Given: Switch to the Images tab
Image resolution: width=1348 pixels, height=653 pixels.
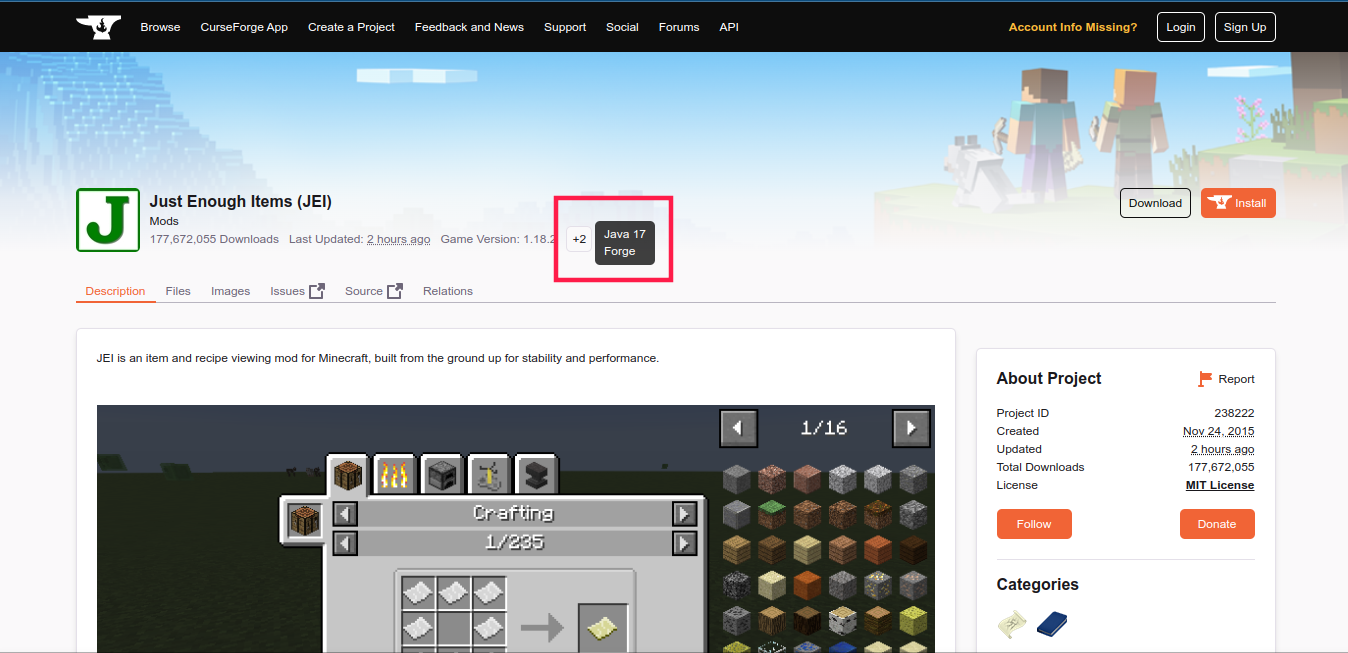Looking at the screenshot, I should pyautogui.click(x=230, y=291).
